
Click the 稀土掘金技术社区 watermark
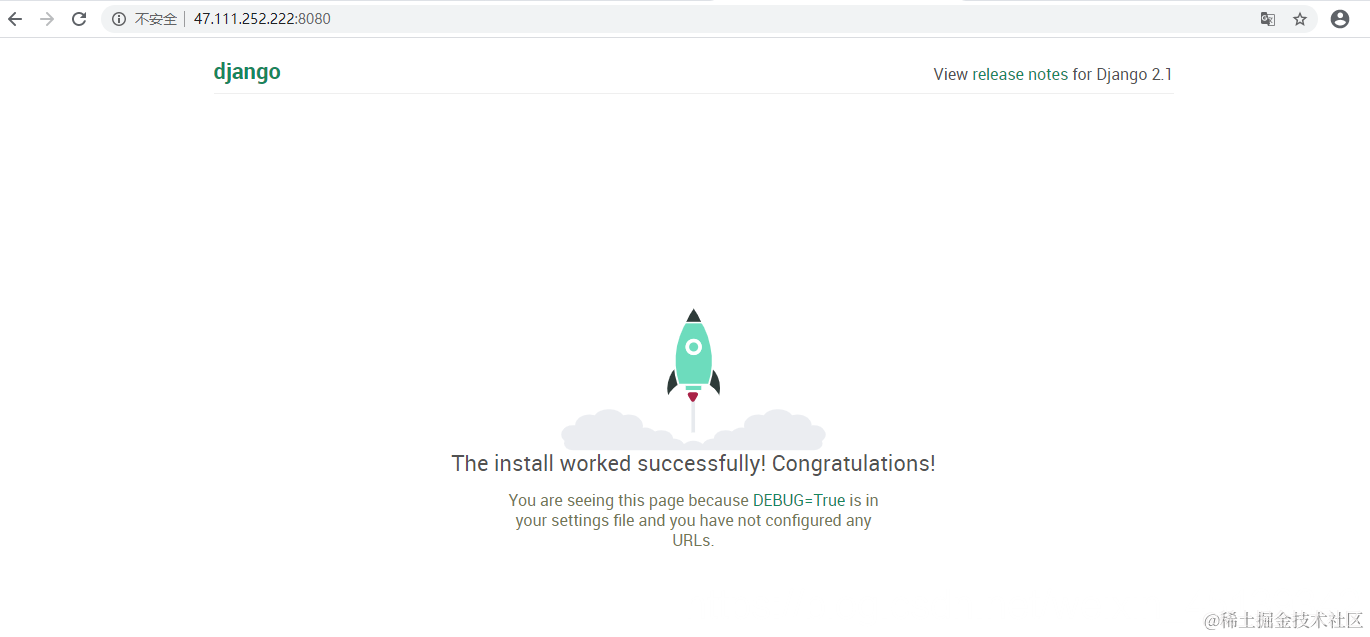click(x=1284, y=620)
